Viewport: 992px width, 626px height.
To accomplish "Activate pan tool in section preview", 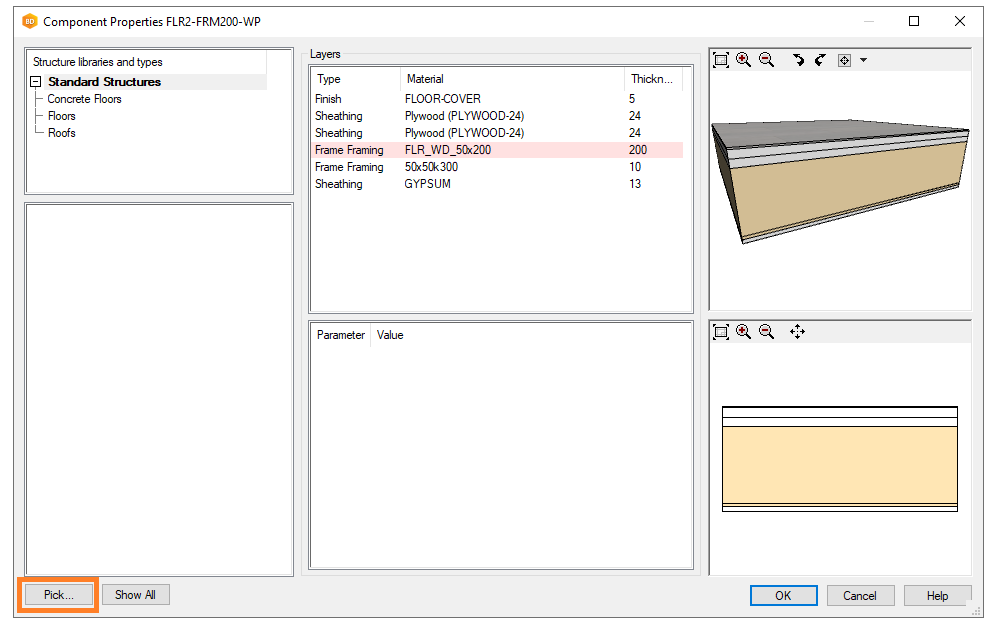I will [797, 331].
